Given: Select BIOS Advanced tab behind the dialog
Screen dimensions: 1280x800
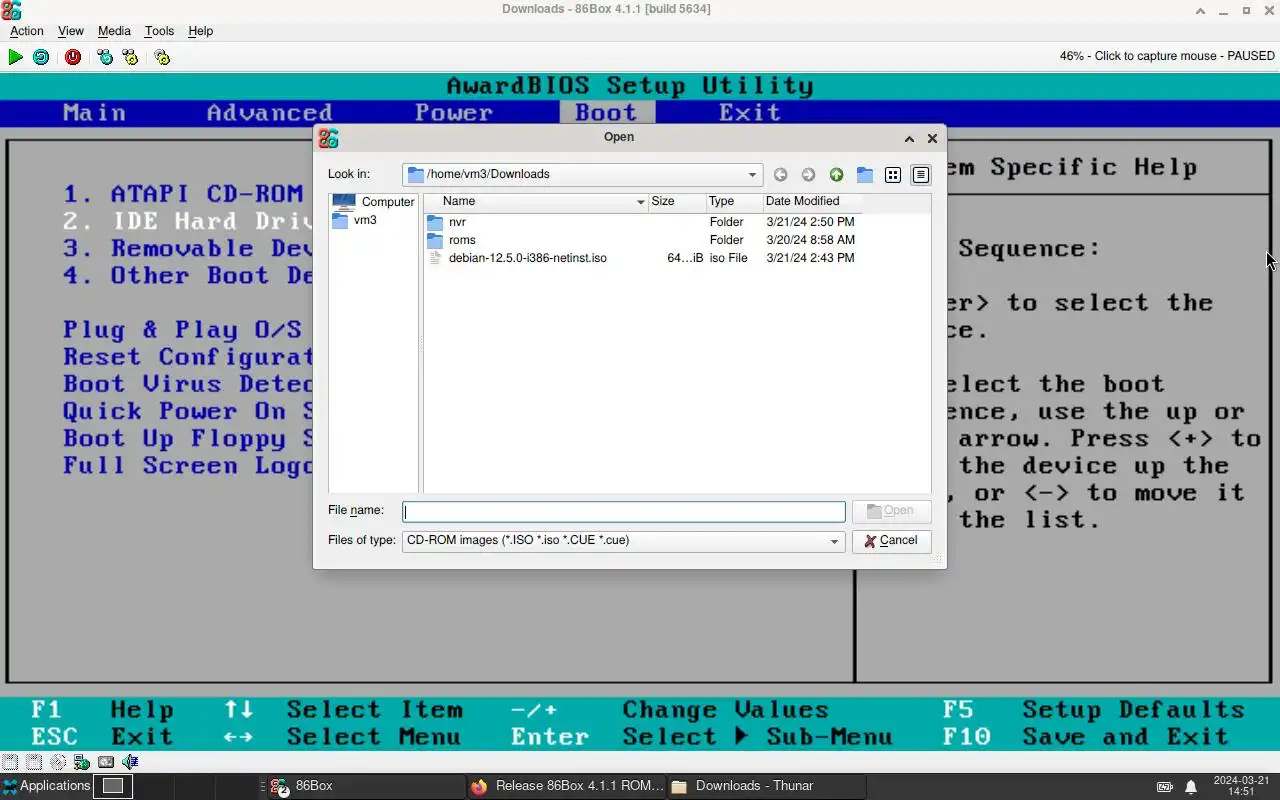Looking at the screenshot, I should (269, 113).
